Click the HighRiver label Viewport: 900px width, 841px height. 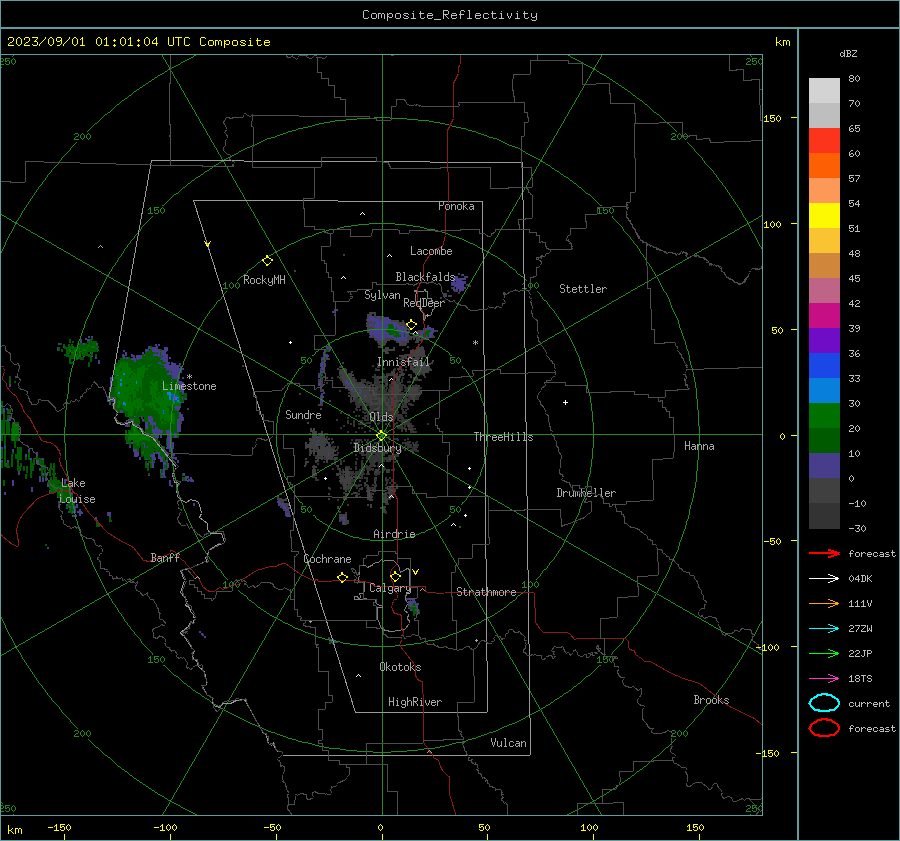[x=415, y=702]
